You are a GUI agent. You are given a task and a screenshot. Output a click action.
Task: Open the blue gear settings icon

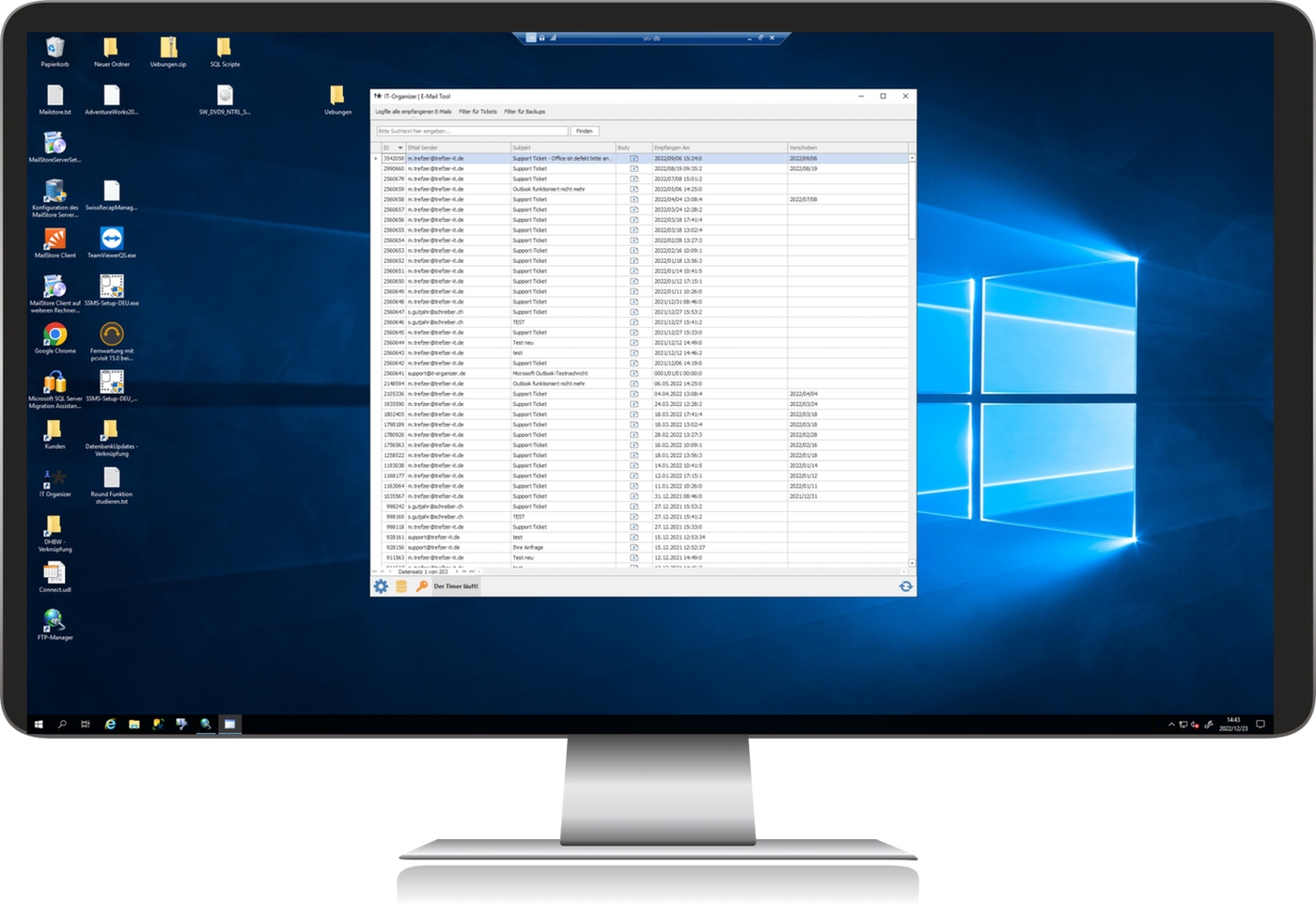pos(381,586)
